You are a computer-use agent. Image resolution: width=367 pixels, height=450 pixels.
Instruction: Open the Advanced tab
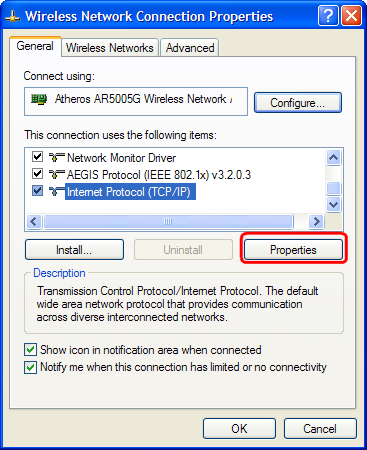click(190, 48)
